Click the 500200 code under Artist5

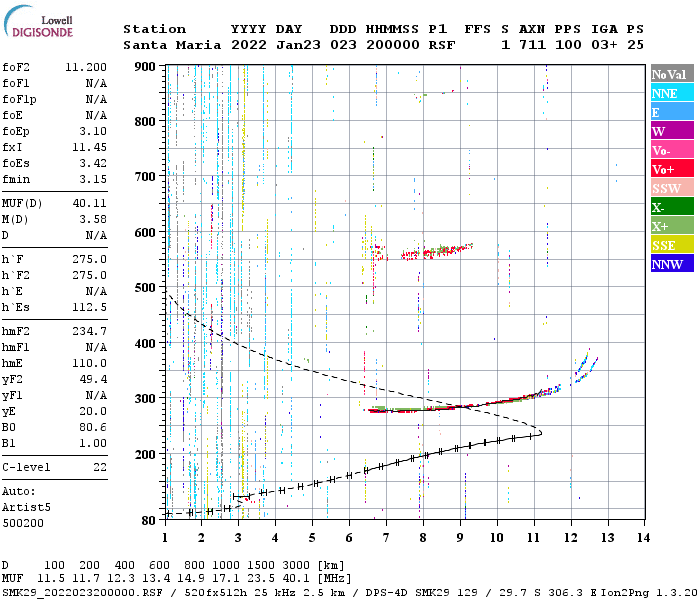point(23,523)
